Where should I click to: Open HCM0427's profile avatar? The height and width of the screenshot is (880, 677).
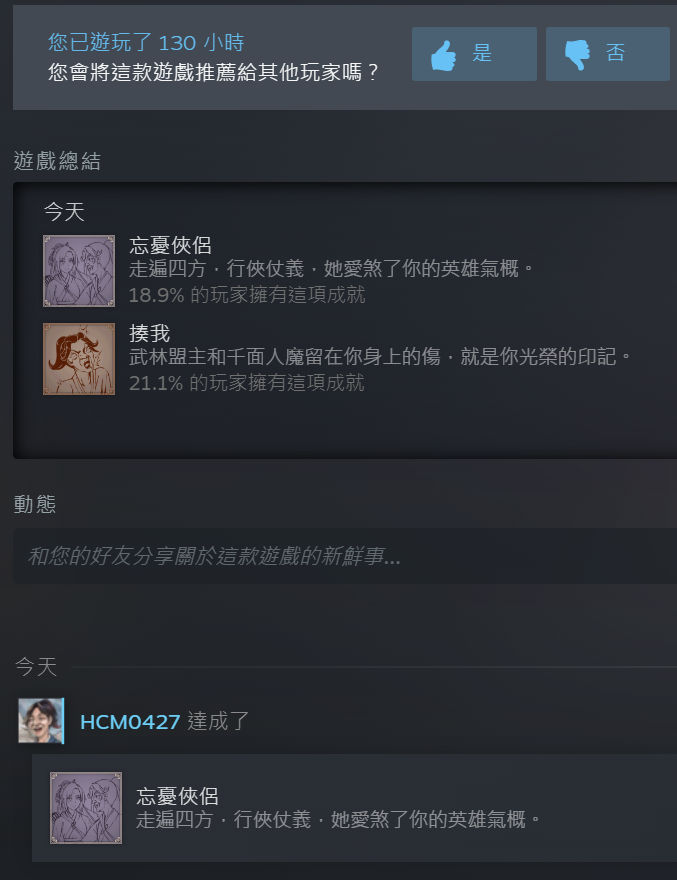41,721
